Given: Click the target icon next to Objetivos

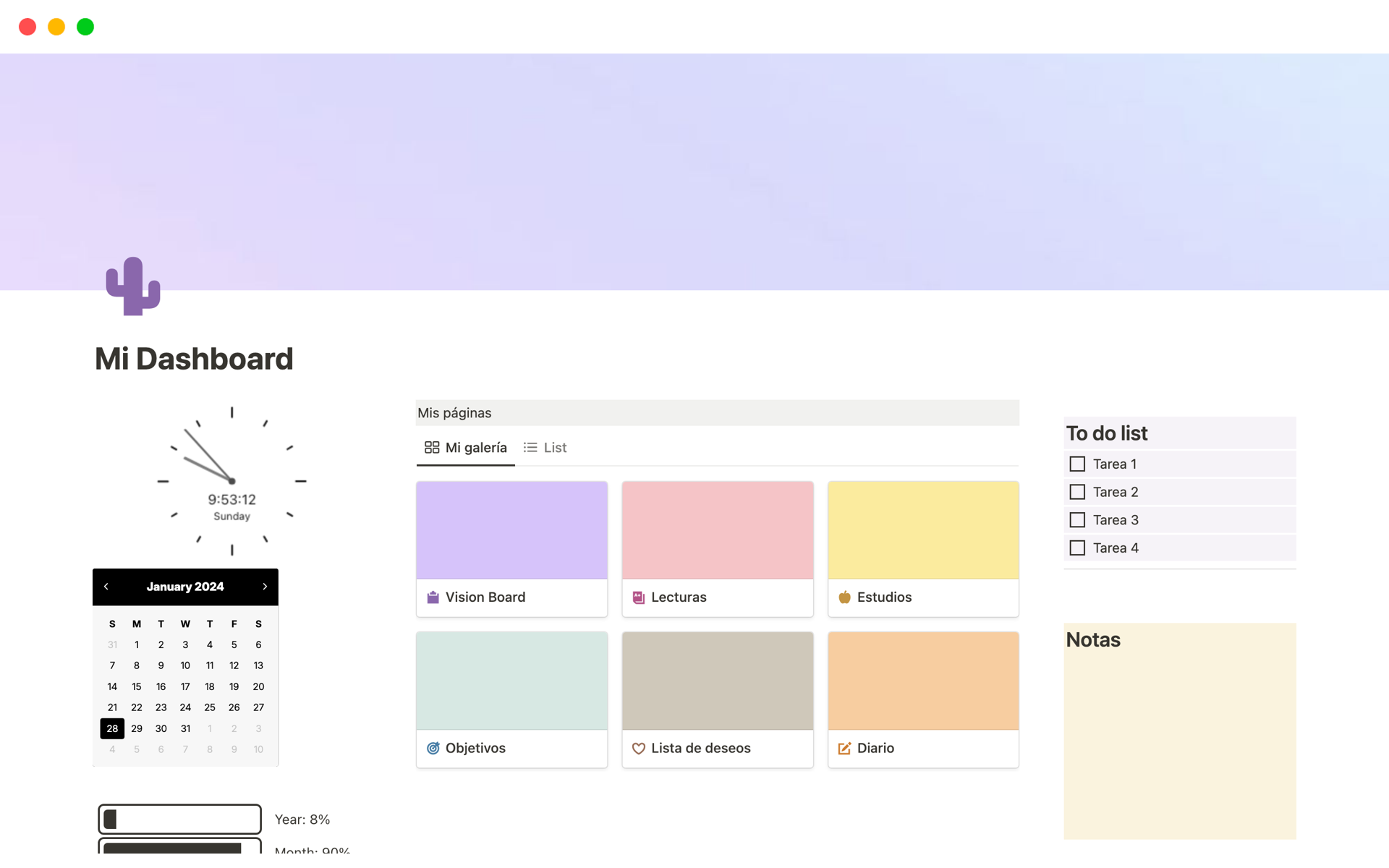Looking at the screenshot, I should coord(433,748).
